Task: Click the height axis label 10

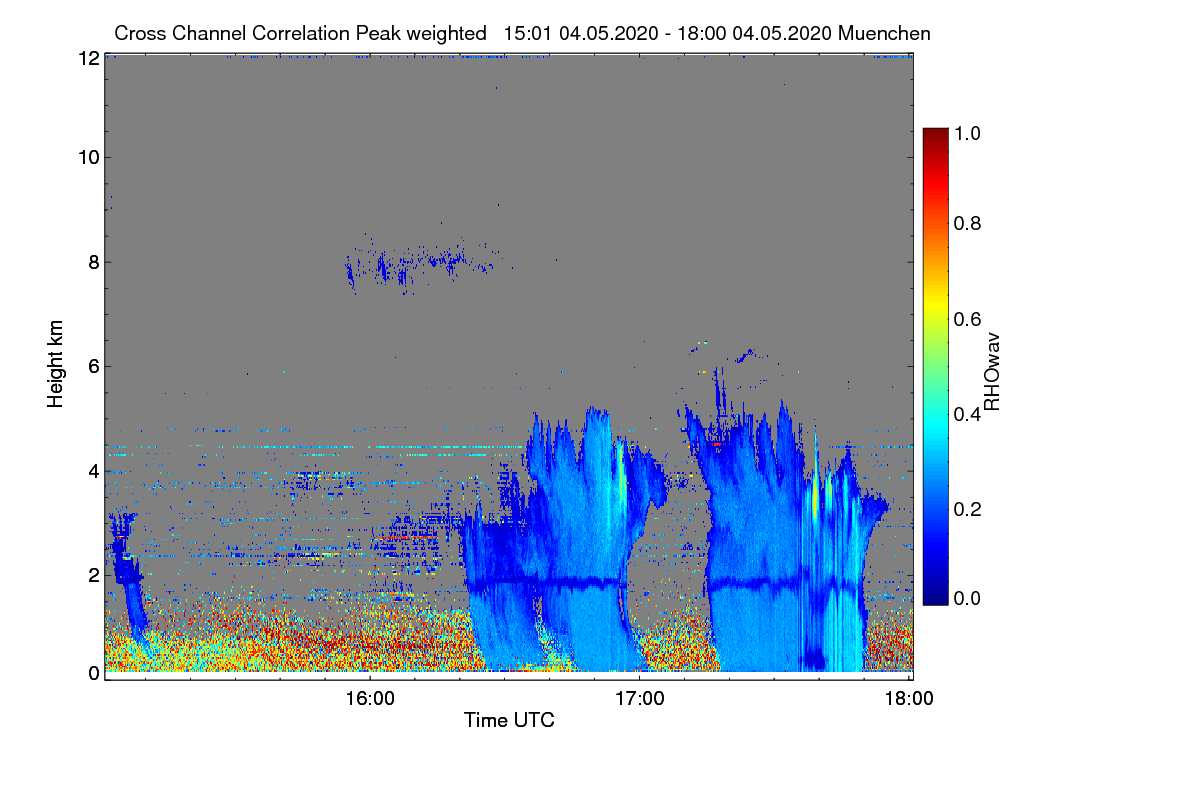Action: [88, 157]
